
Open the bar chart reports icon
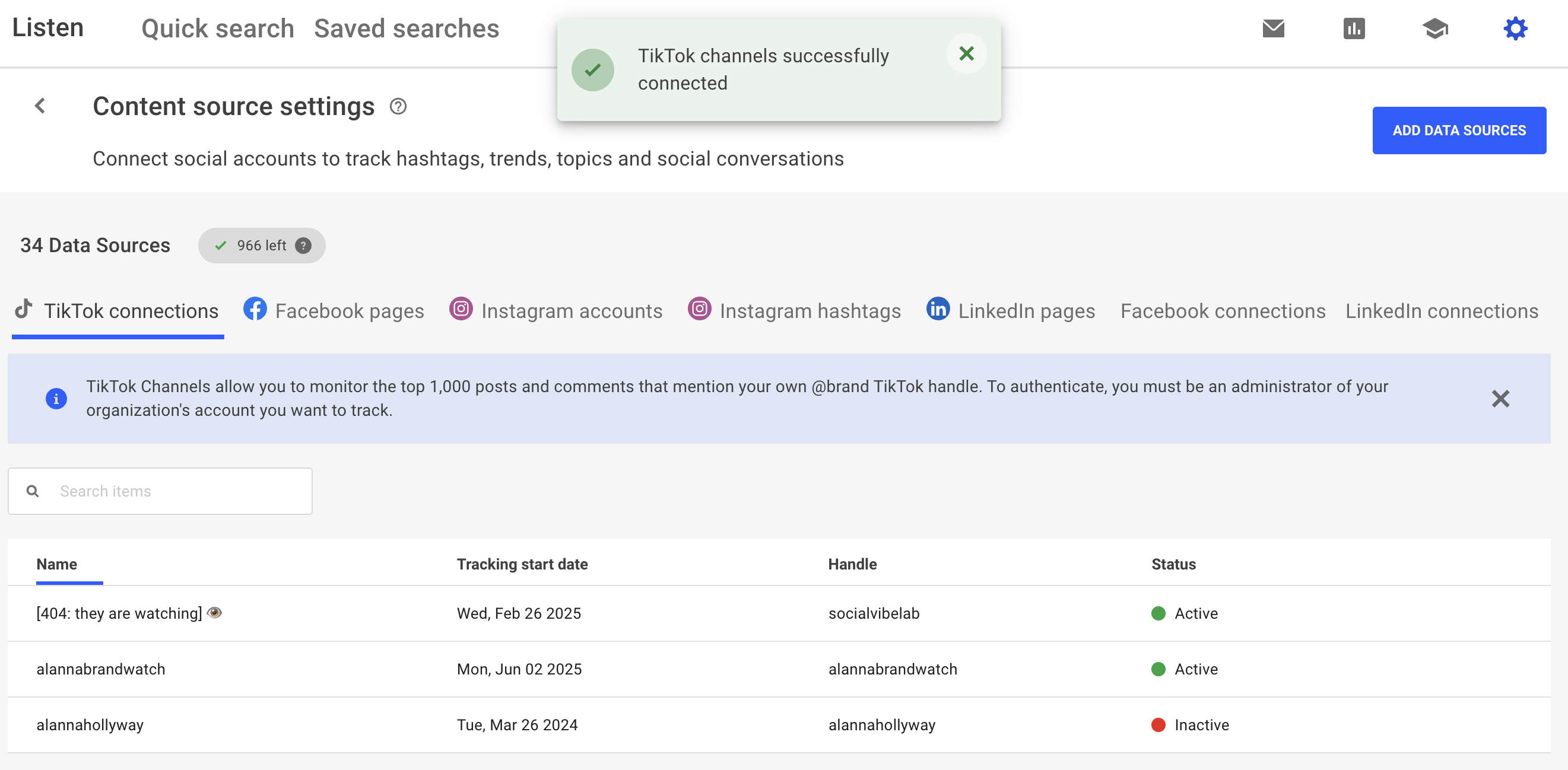click(x=1354, y=28)
